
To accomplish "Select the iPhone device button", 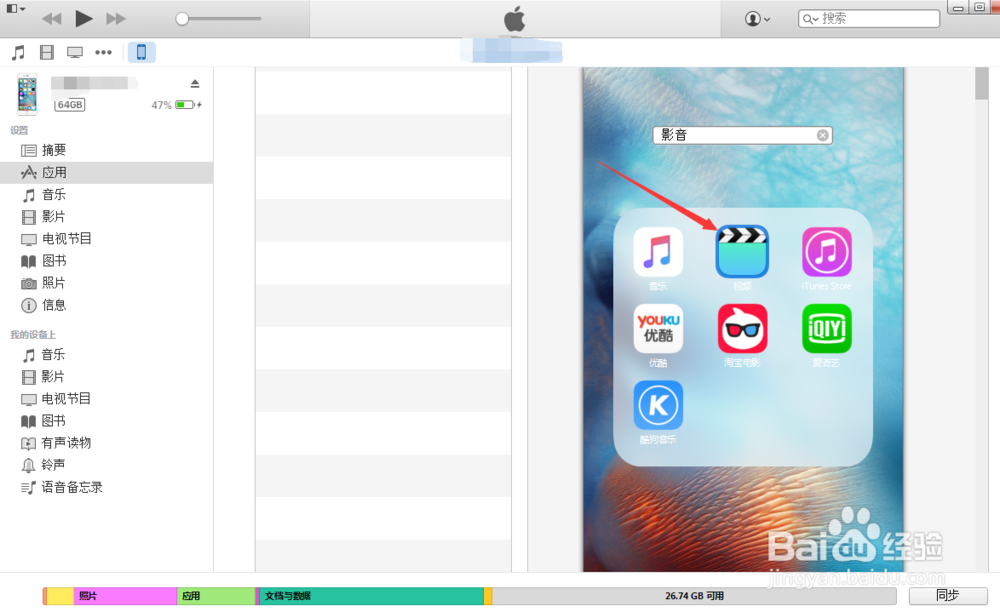I will click(x=142, y=52).
